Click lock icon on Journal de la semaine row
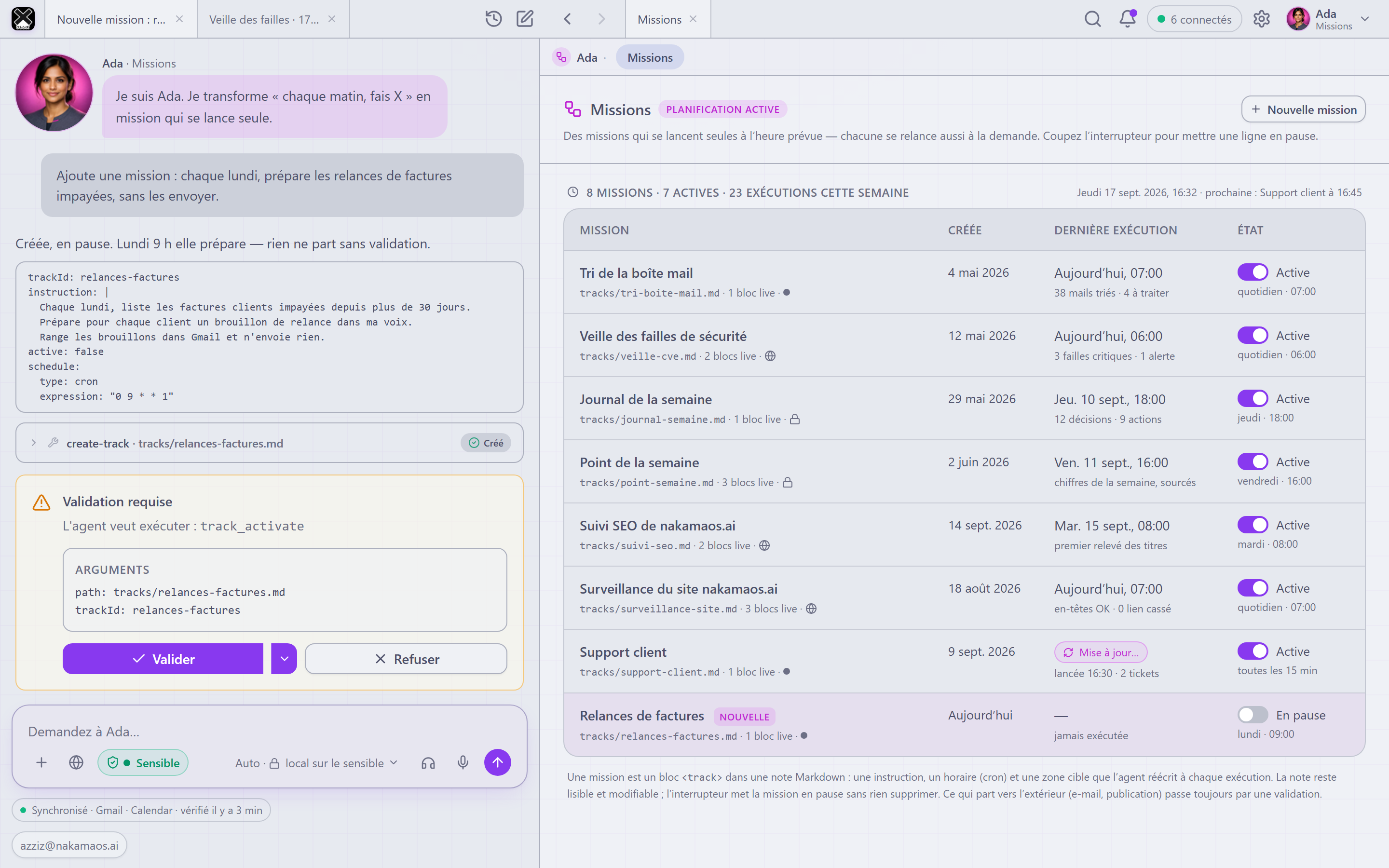 [795, 419]
